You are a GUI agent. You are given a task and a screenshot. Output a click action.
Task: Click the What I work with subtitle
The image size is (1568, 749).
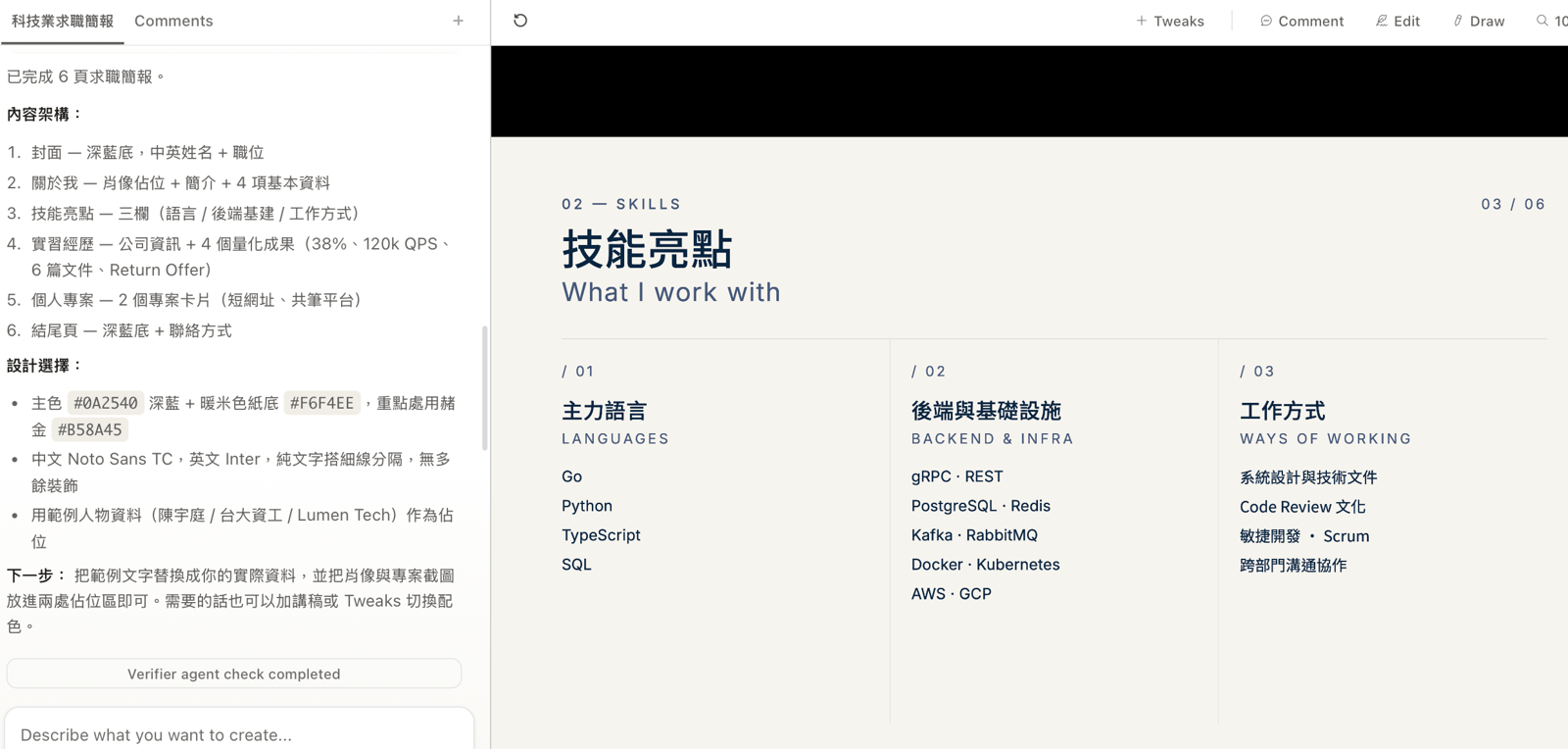[671, 292]
